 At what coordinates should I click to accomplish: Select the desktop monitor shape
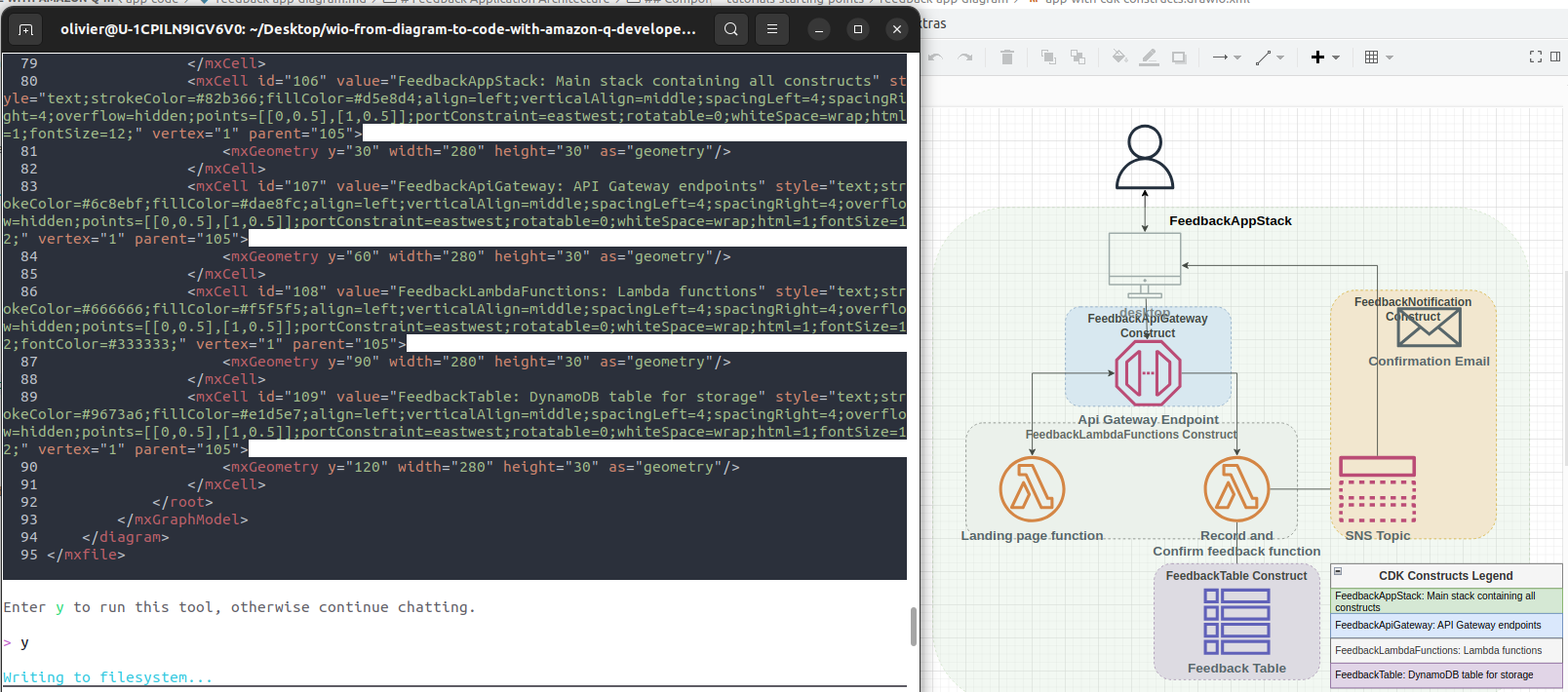click(x=1145, y=265)
